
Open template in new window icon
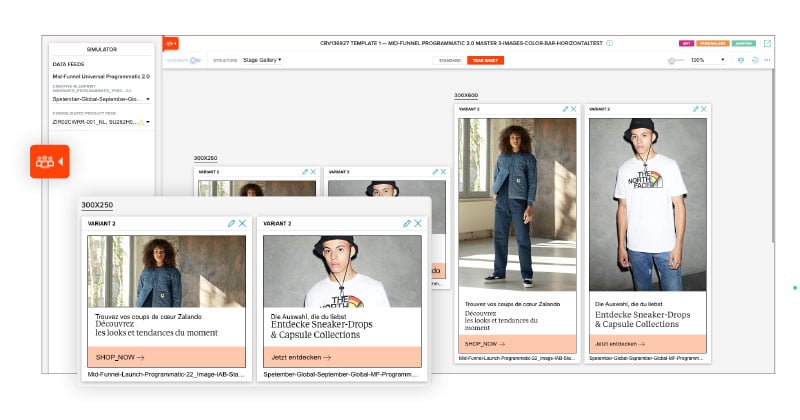[767, 44]
